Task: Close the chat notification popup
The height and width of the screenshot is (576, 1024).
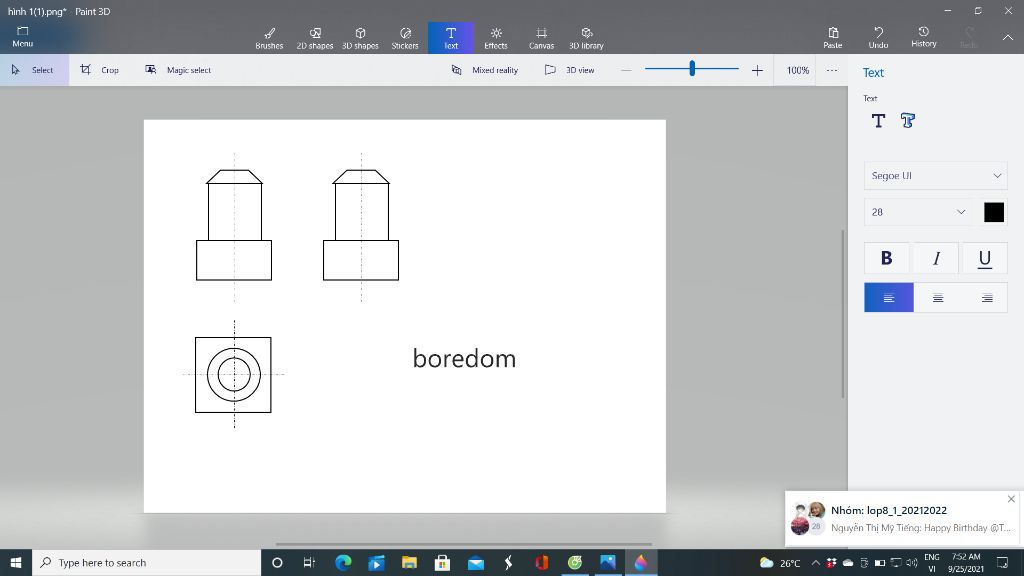Action: pos(1011,499)
